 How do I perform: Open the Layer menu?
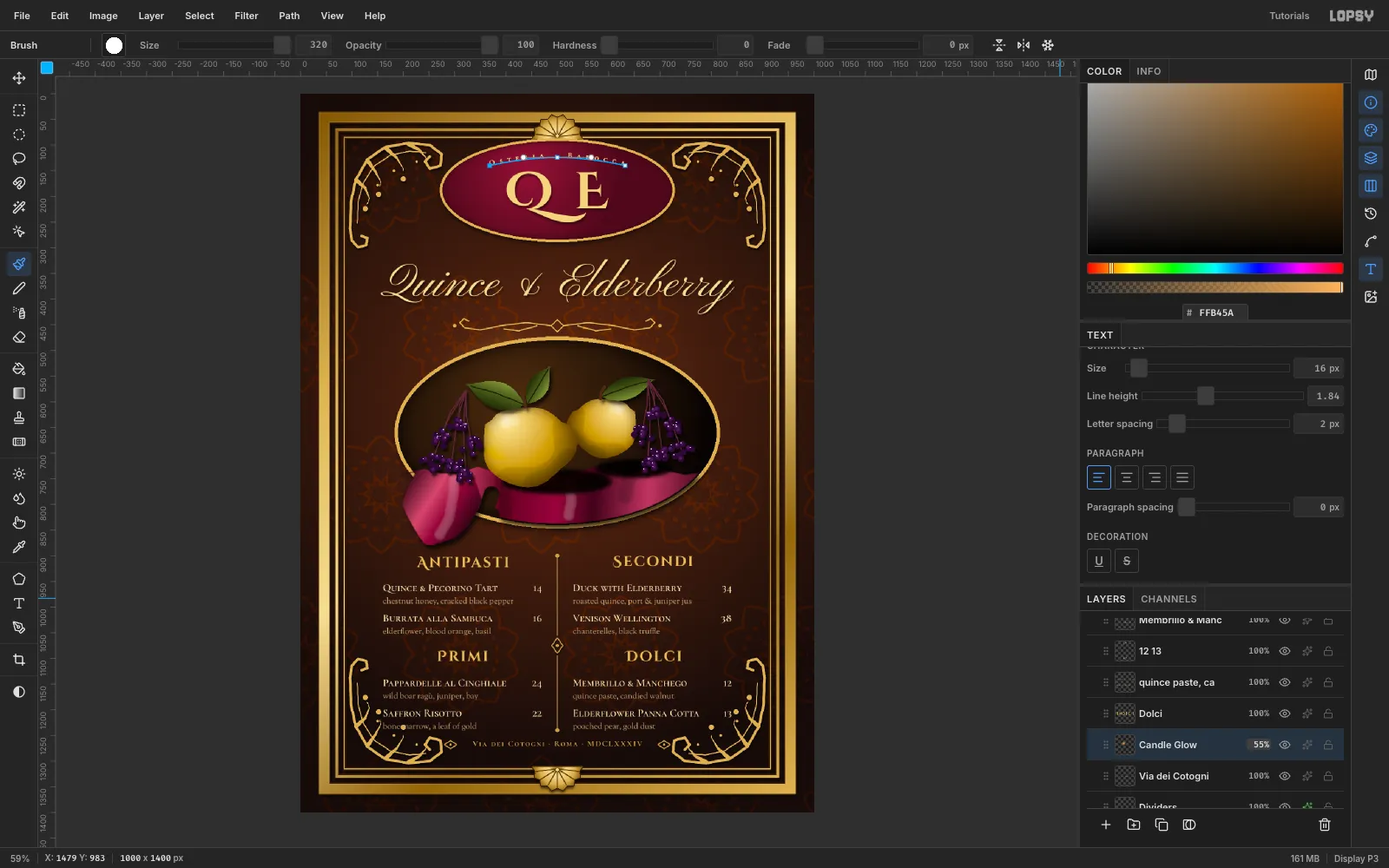(151, 16)
